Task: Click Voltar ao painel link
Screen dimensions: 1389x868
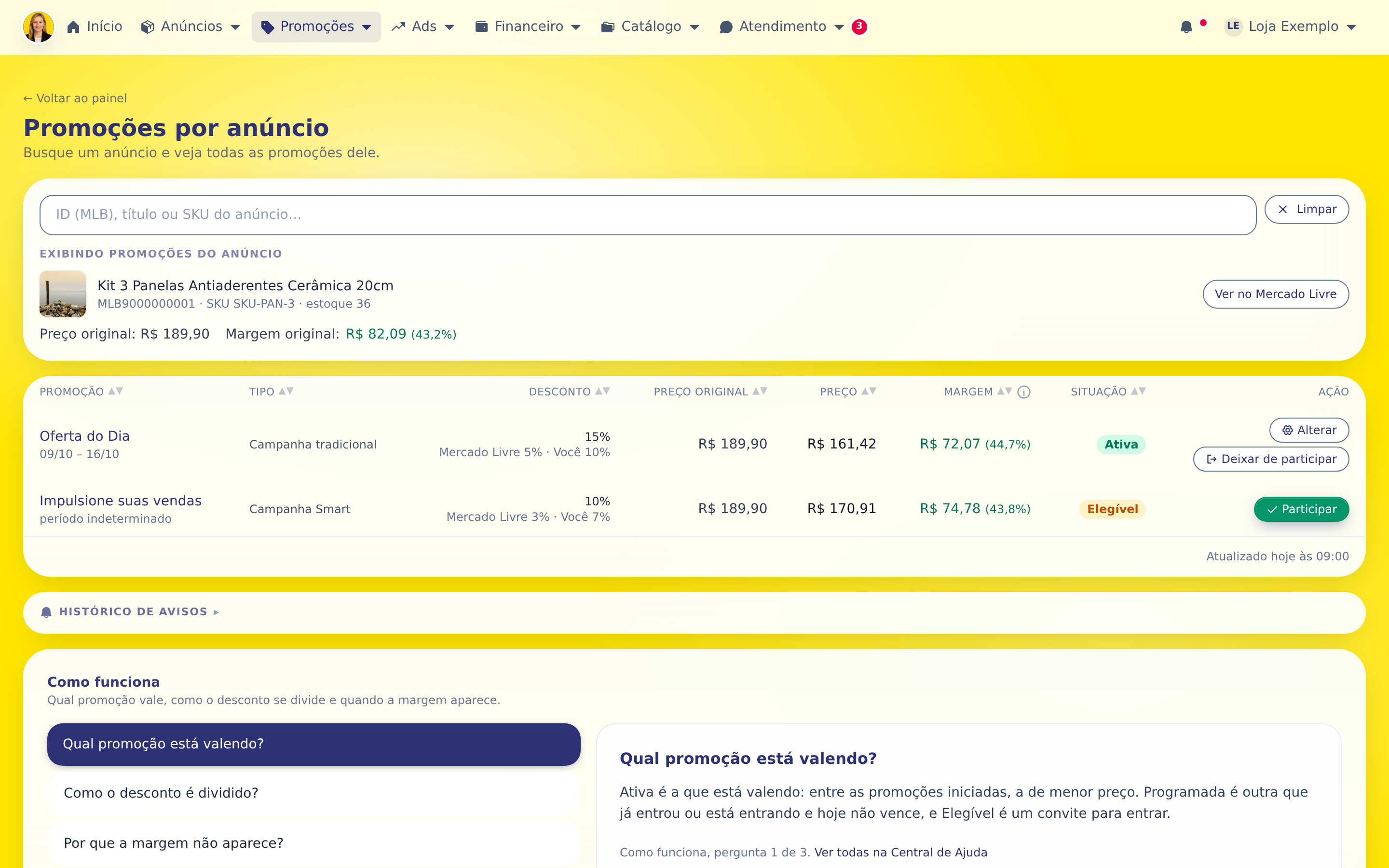Action: 75,98
